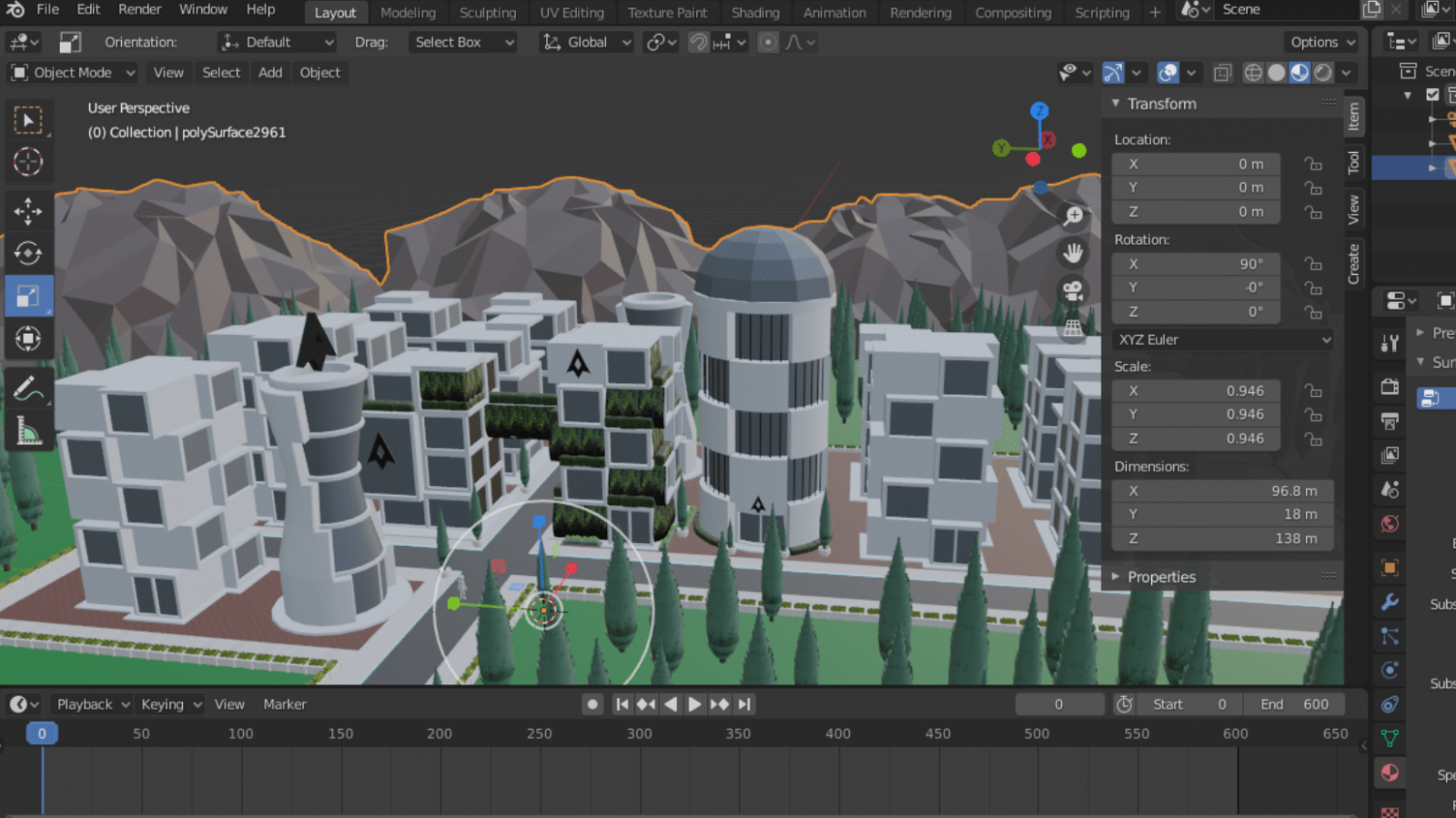Switch to the Sculpting workspace tab
Image resolution: width=1456 pixels, height=818 pixels.
488,13
